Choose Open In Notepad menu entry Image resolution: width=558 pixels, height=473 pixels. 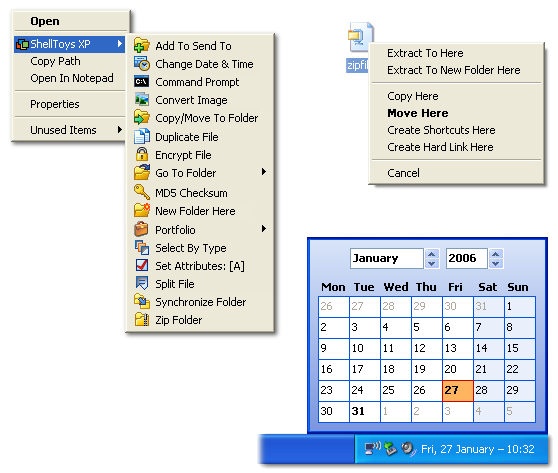pos(72,78)
